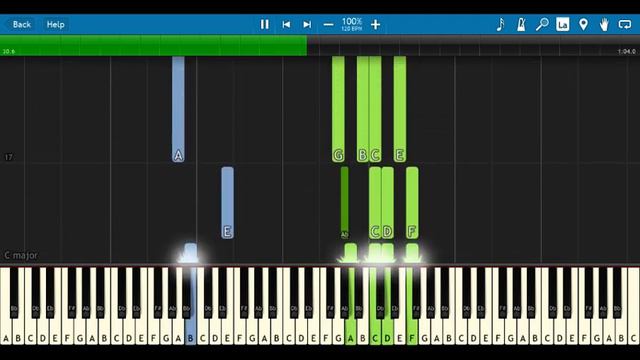
Task: Increase playback speed with plus button
Action: [x=376, y=24]
